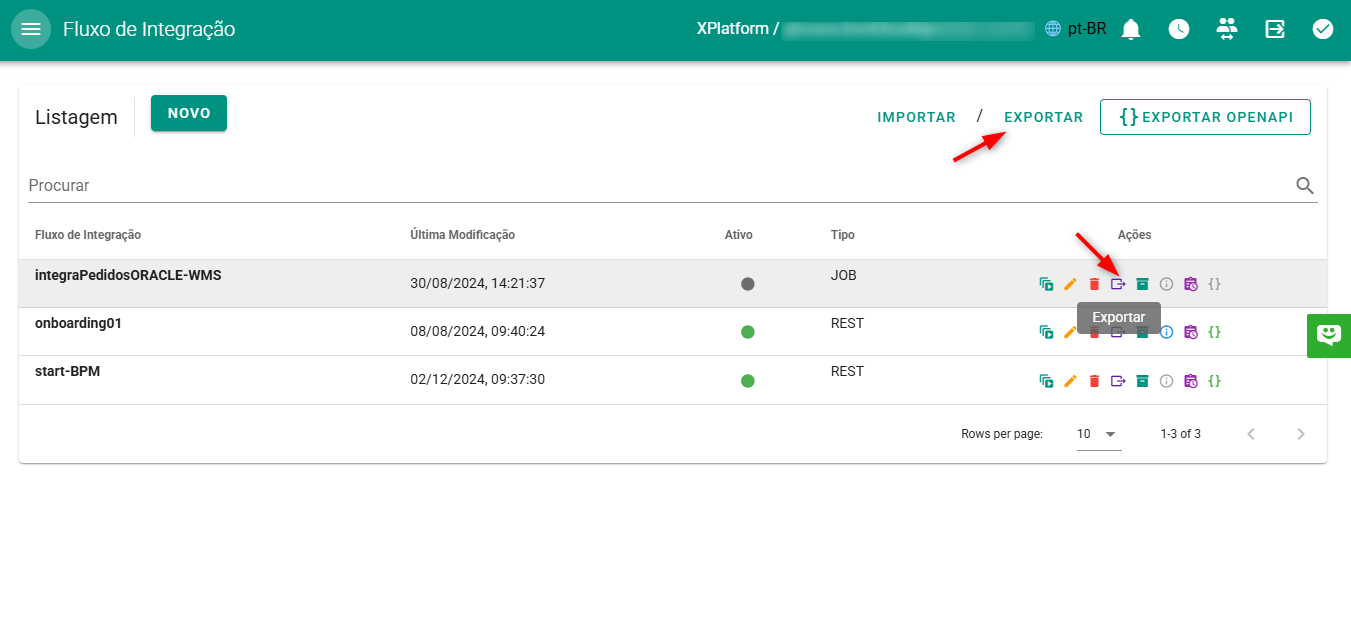This screenshot has height=627, width=1351.
Task: Click the EXPORTAR OPENAPI button
Action: pos(1205,117)
